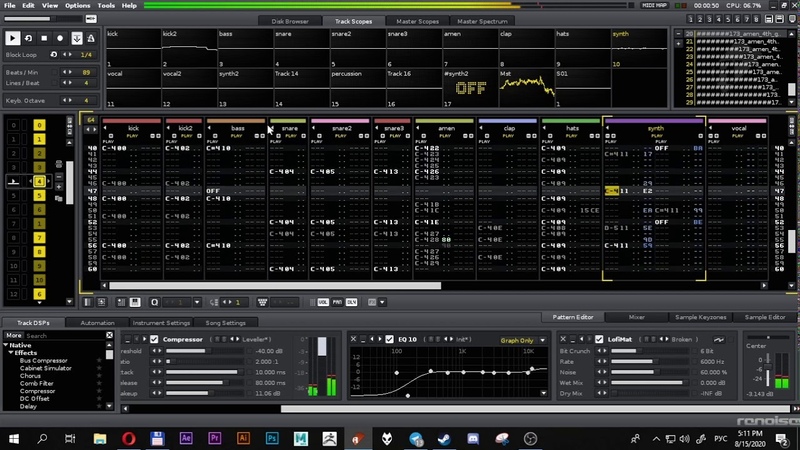Open the quantize dropdown arrow
Viewport: 800px width, 450px height.
197,303
